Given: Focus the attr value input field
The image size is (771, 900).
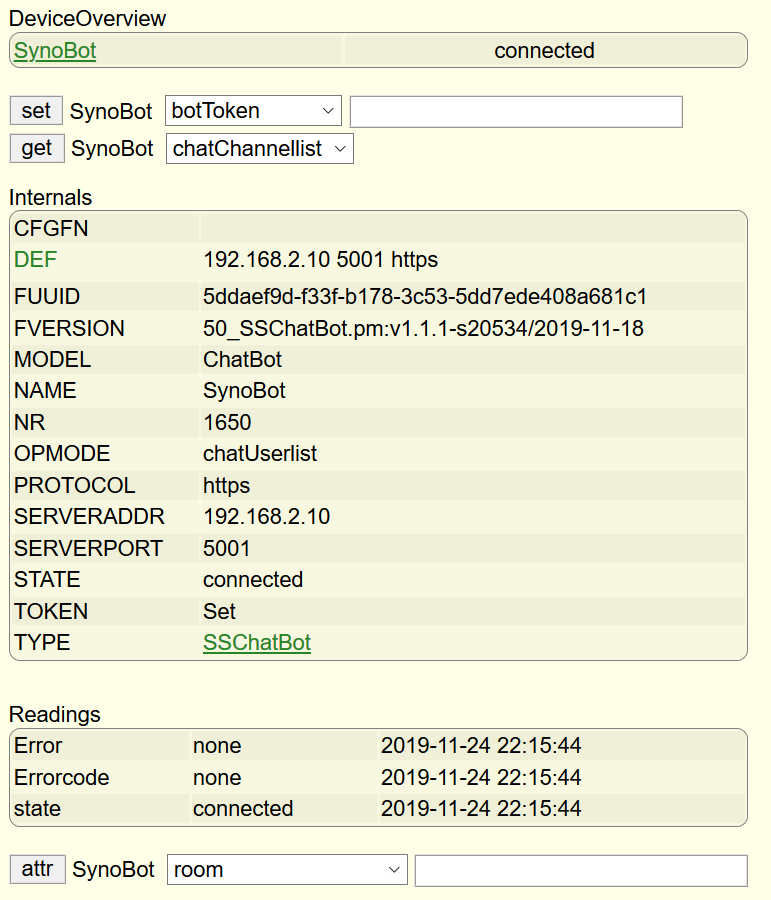Looking at the screenshot, I should pos(581,870).
